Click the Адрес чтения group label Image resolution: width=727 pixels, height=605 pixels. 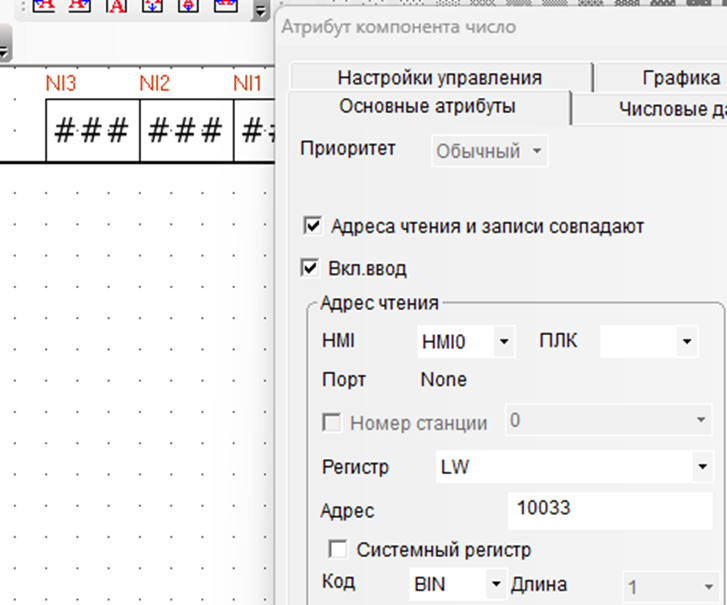(x=379, y=303)
